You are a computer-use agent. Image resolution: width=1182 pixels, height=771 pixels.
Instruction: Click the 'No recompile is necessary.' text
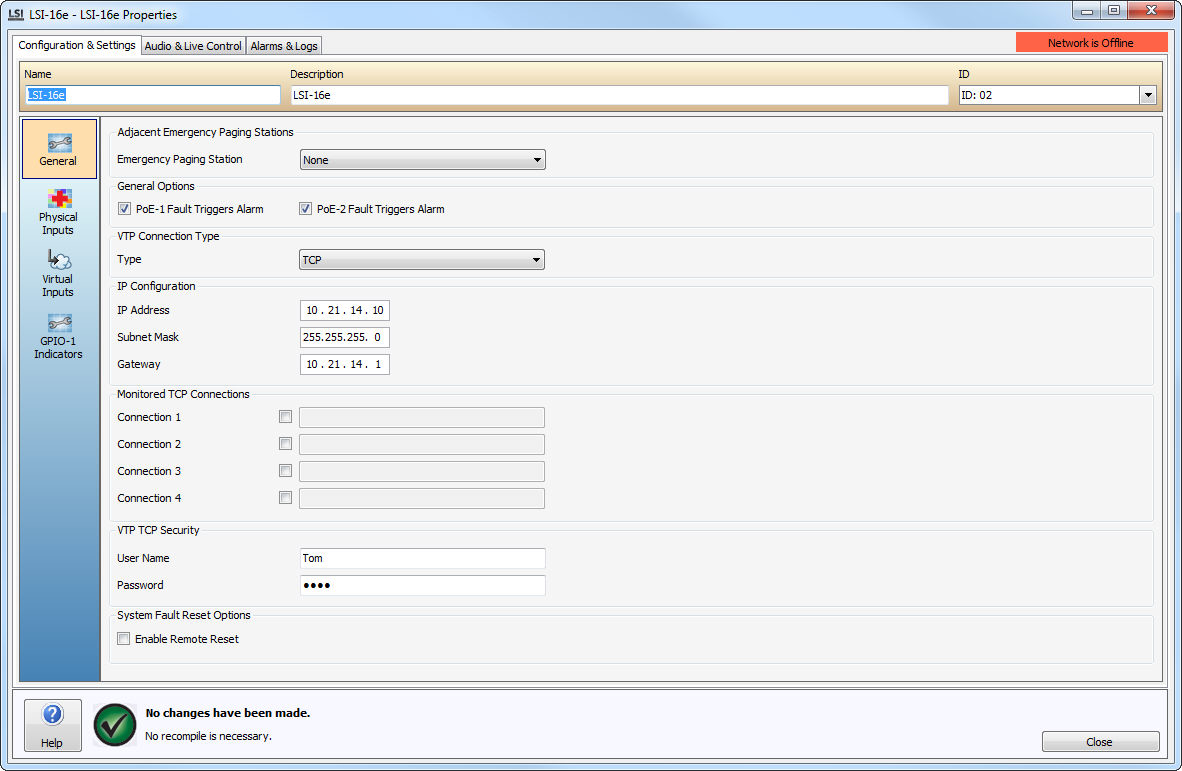click(208, 736)
